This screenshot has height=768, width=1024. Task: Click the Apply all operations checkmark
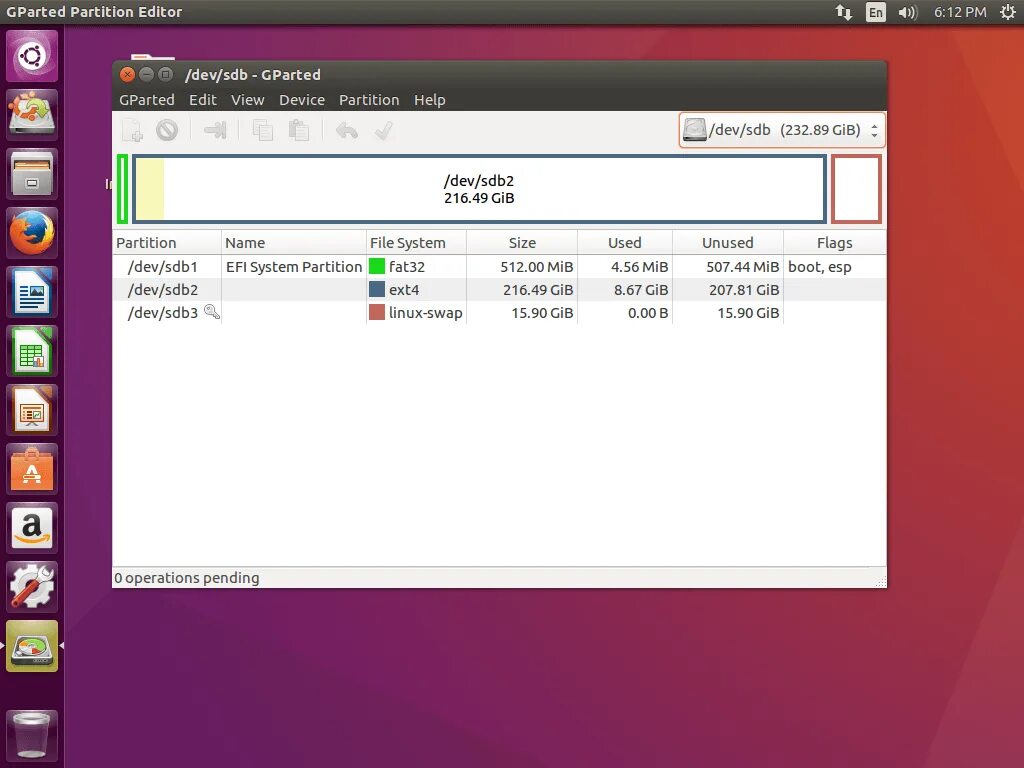(x=383, y=131)
